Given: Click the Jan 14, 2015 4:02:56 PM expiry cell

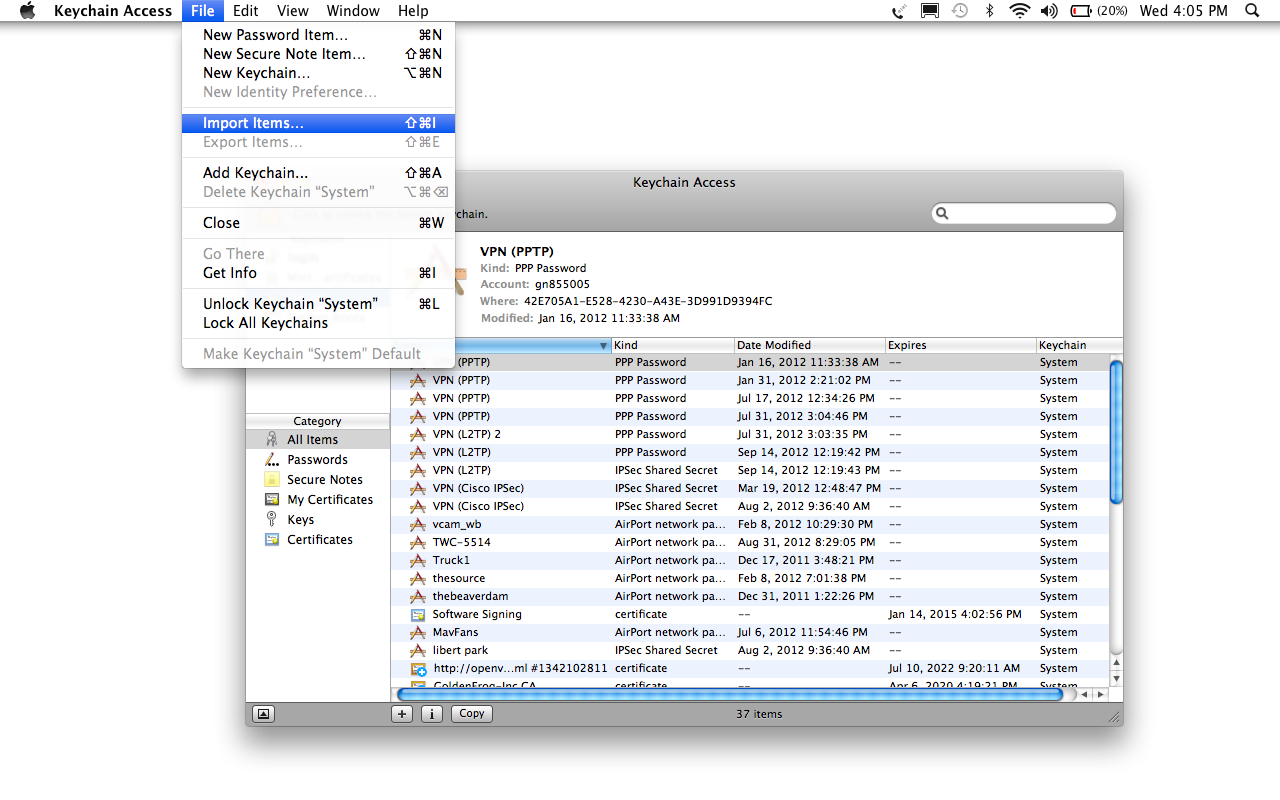Looking at the screenshot, I should click(x=955, y=614).
